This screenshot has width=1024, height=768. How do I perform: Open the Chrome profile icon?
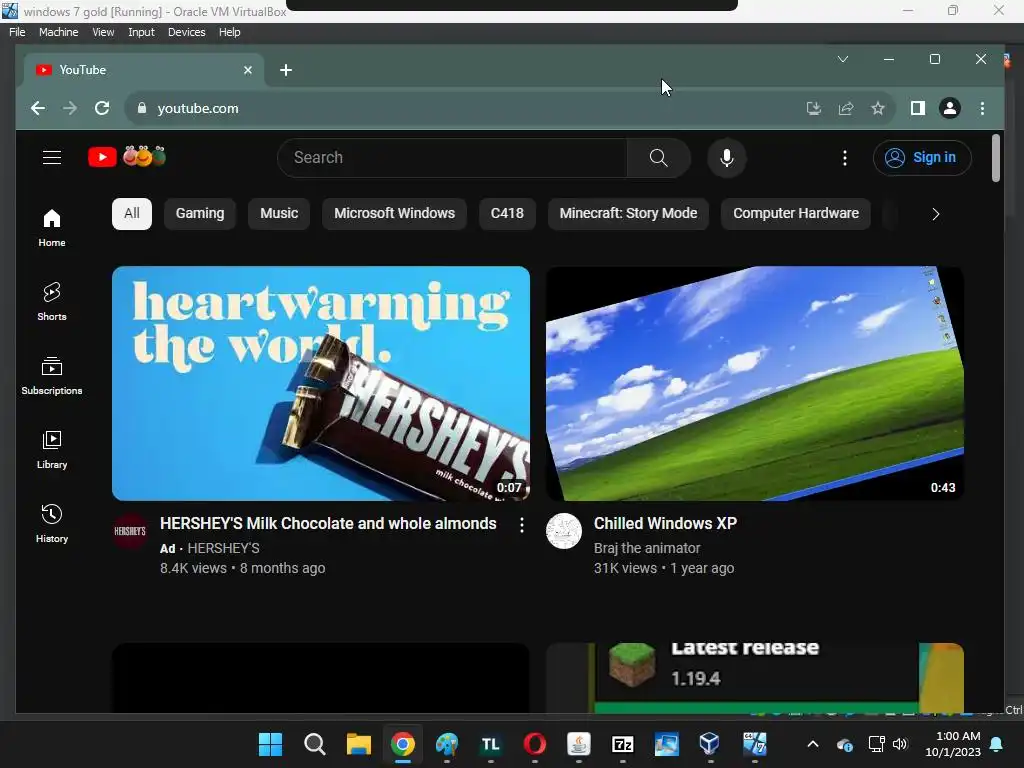(950, 108)
